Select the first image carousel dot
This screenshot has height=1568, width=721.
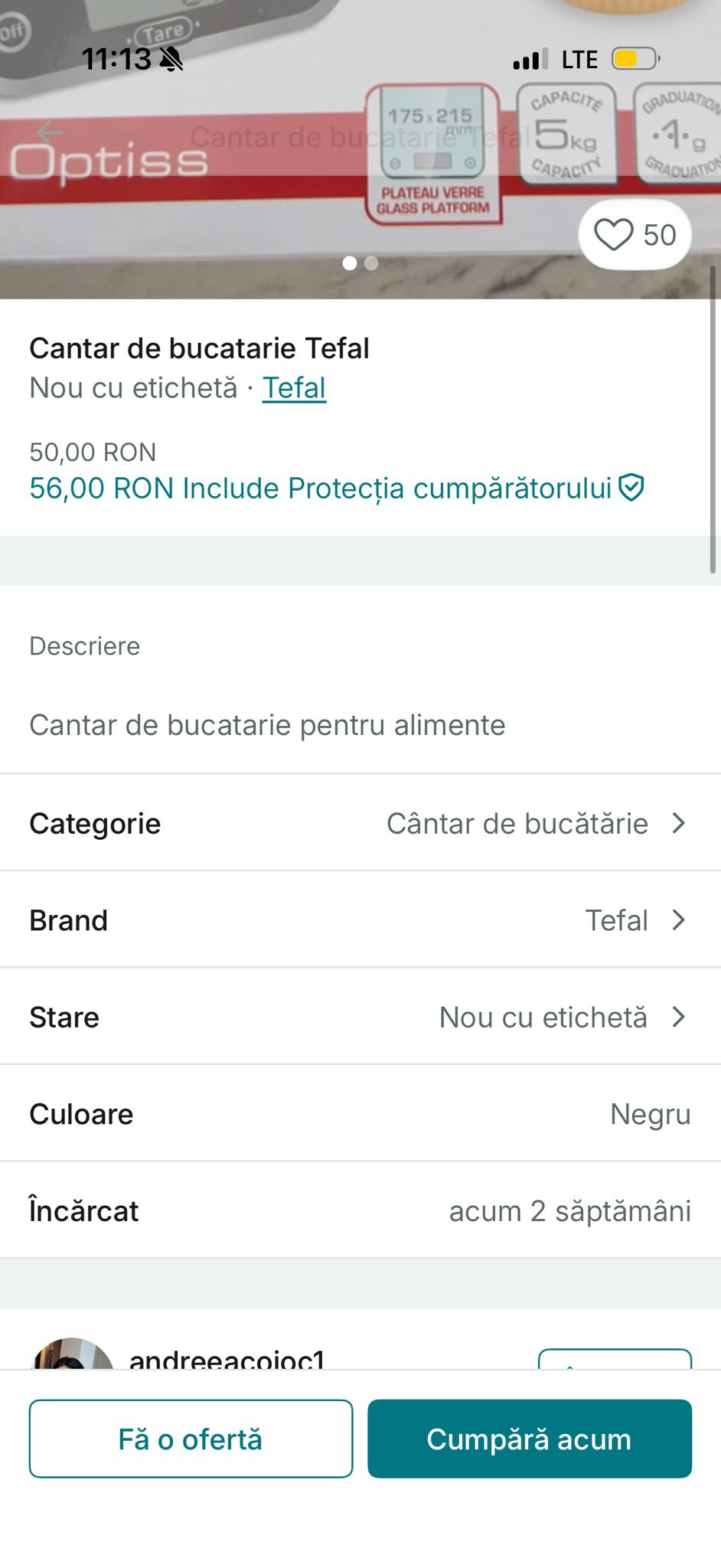click(350, 263)
